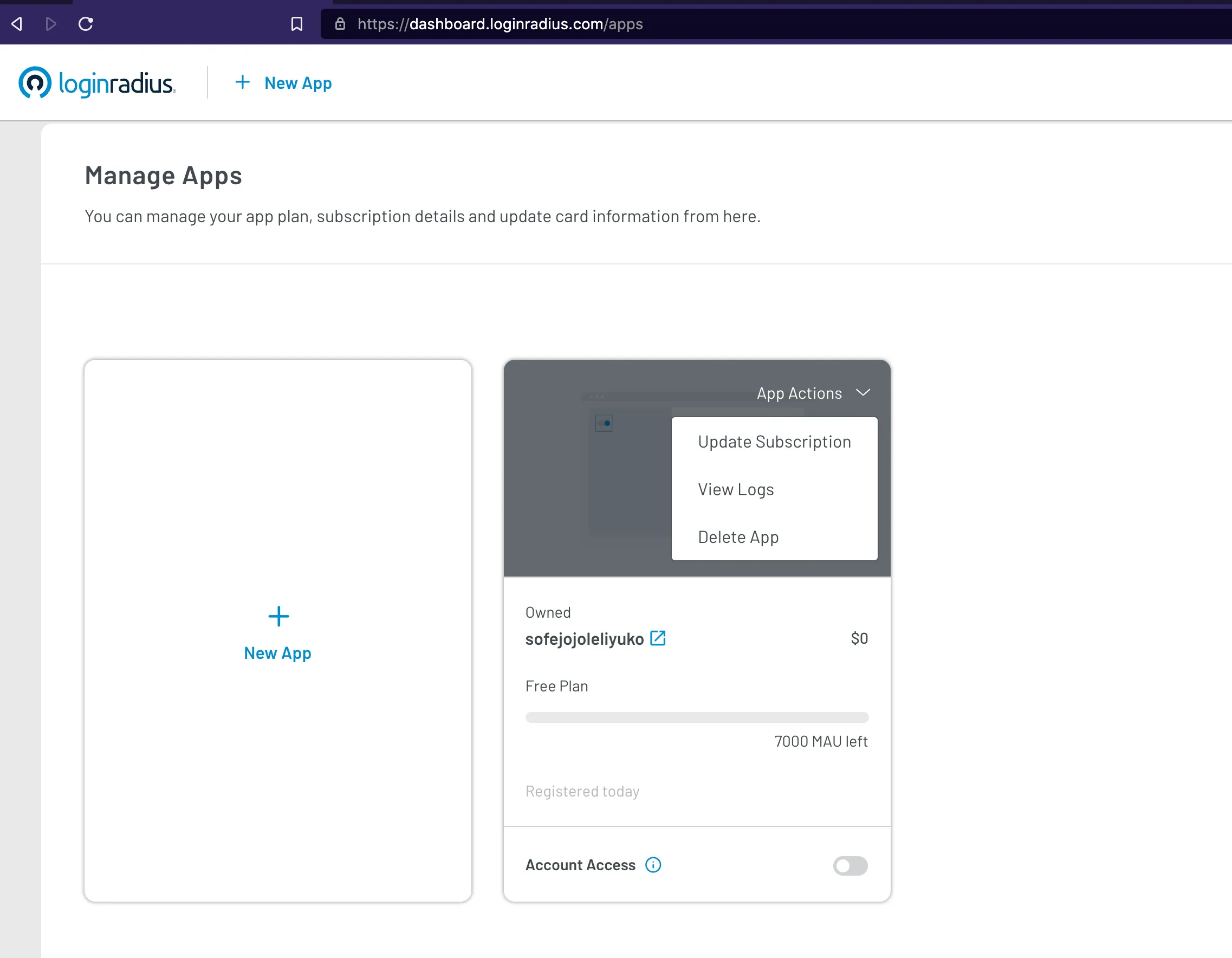This screenshot has height=958, width=1232.
Task: Click the lock icon in the address bar
Action: [340, 24]
